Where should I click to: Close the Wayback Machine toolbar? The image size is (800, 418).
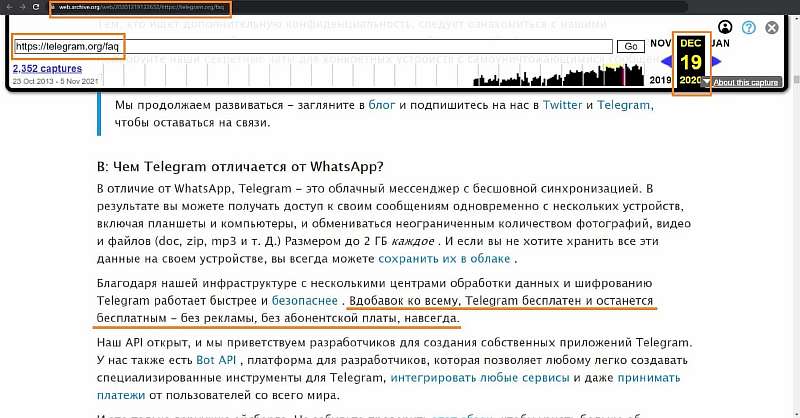(x=772, y=28)
